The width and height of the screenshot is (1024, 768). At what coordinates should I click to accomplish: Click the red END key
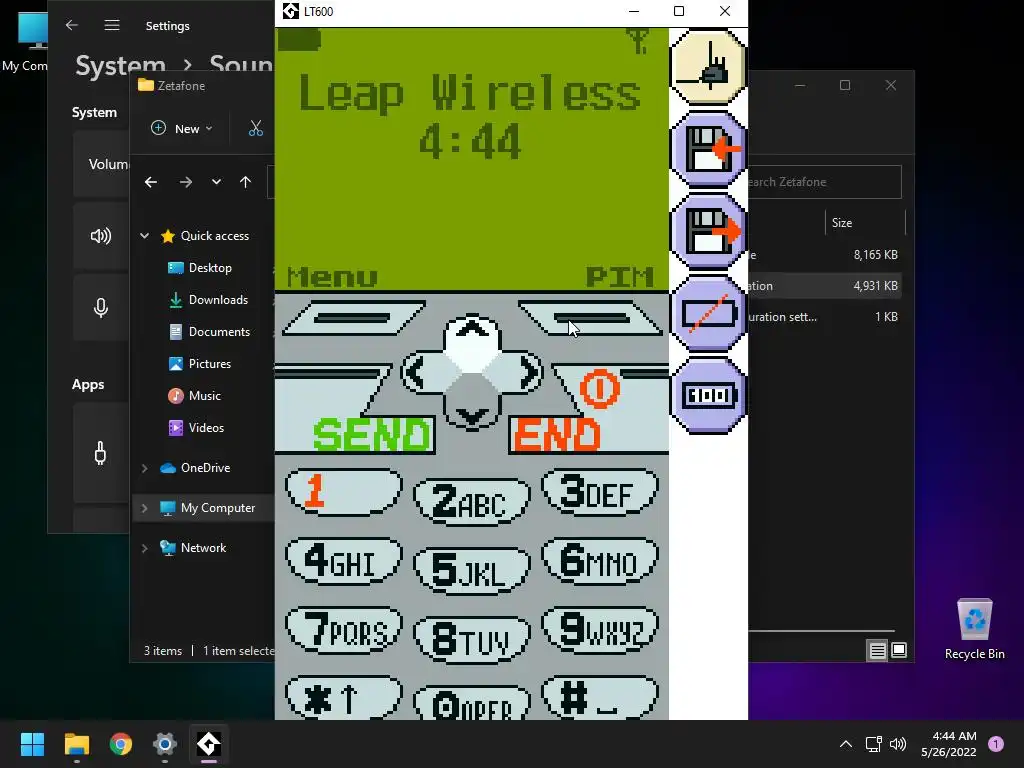coord(557,434)
